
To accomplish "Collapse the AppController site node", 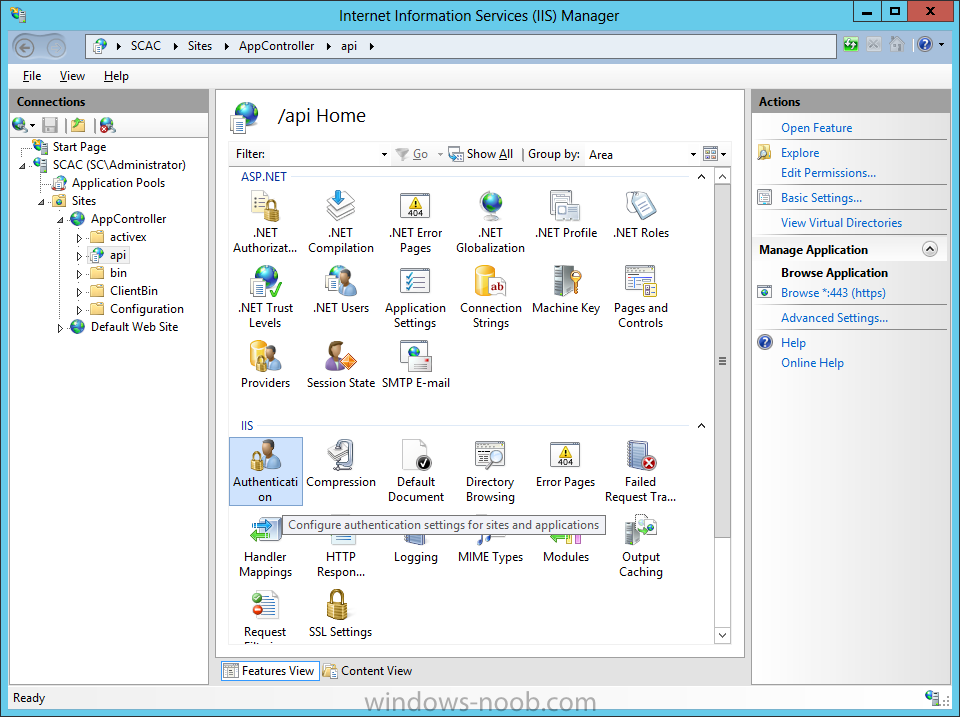I will pos(60,220).
